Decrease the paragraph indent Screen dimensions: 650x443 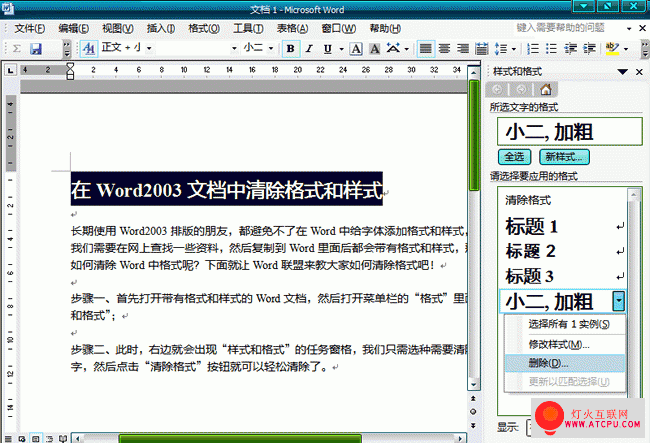570,49
